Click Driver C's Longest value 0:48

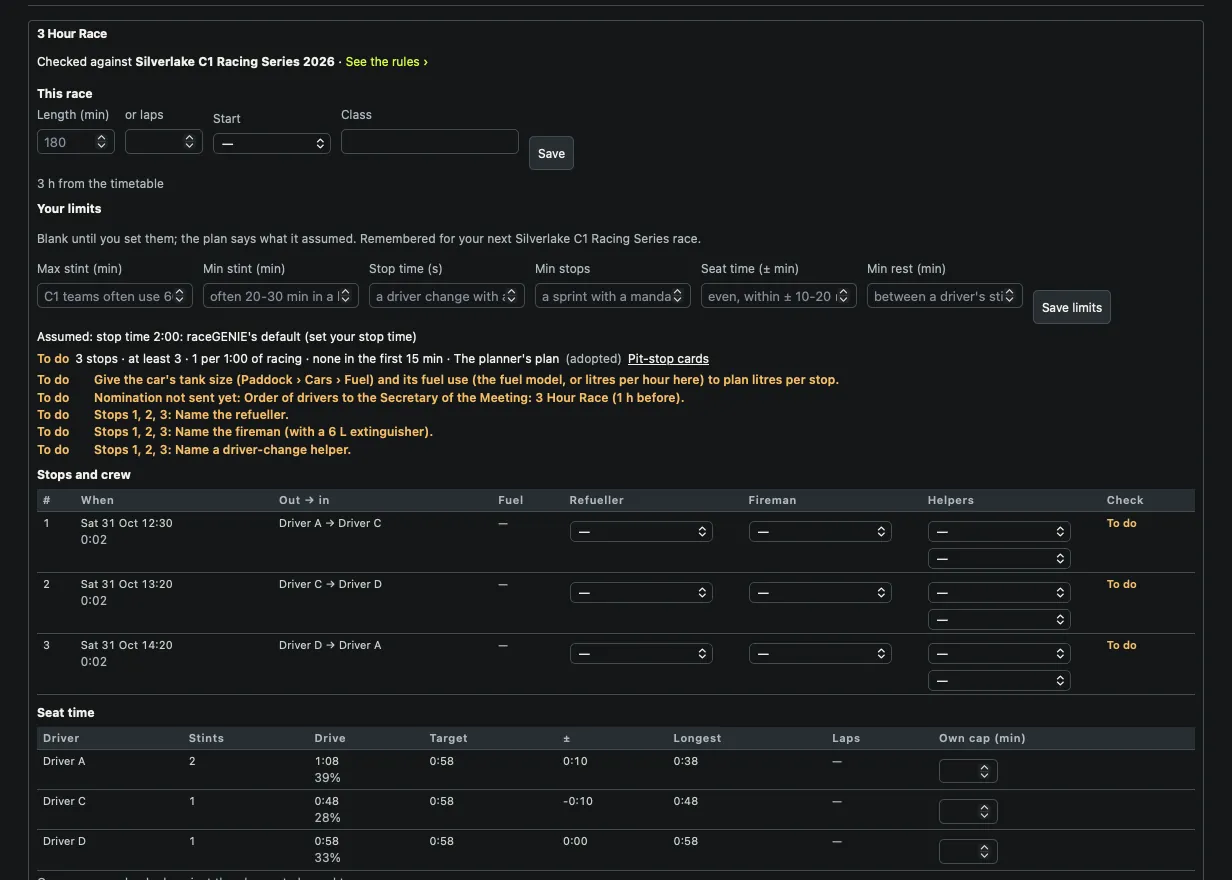pyautogui.click(x=686, y=801)
